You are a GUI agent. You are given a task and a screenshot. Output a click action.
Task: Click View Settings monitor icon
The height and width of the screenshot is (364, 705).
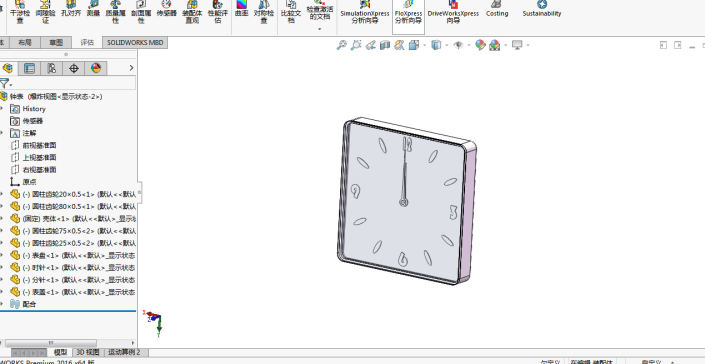(517, 45)
